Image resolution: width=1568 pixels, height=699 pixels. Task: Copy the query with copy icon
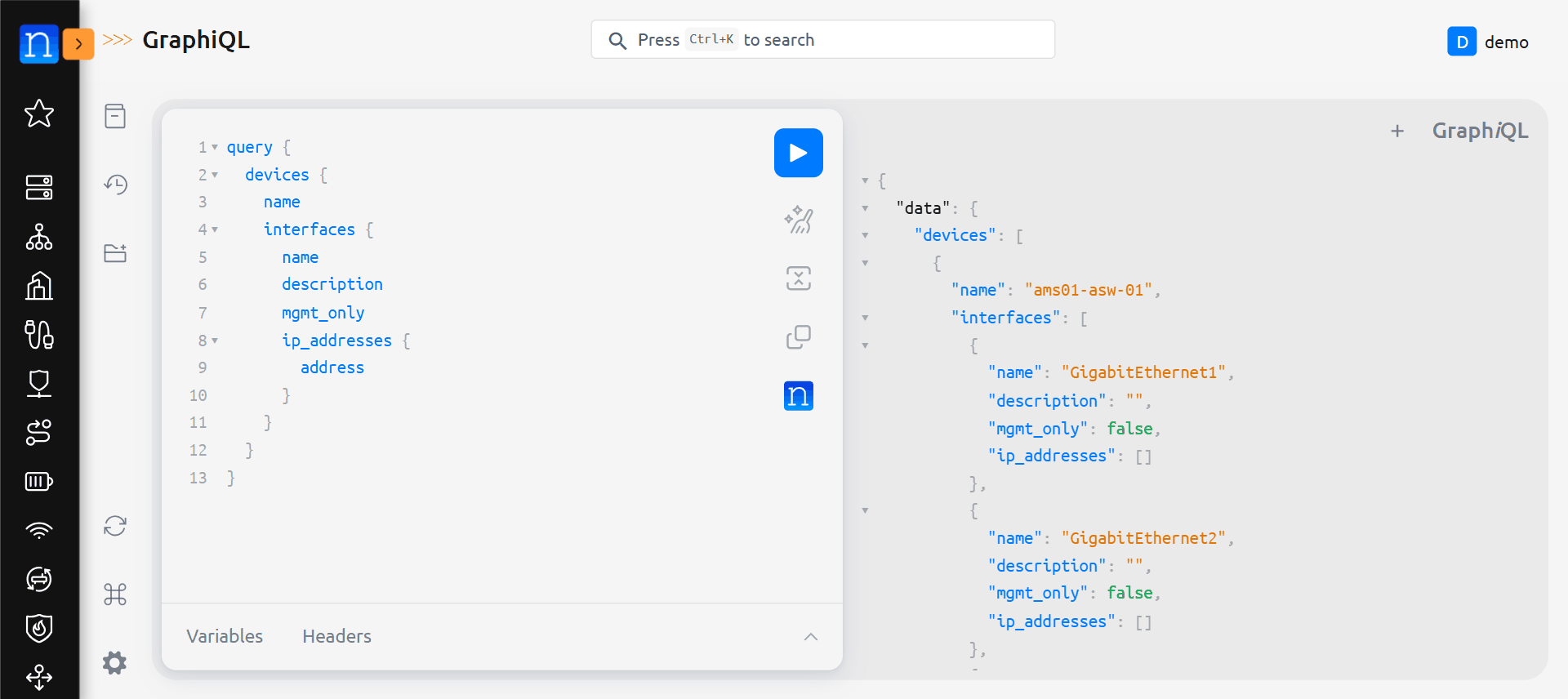[798, 337]
